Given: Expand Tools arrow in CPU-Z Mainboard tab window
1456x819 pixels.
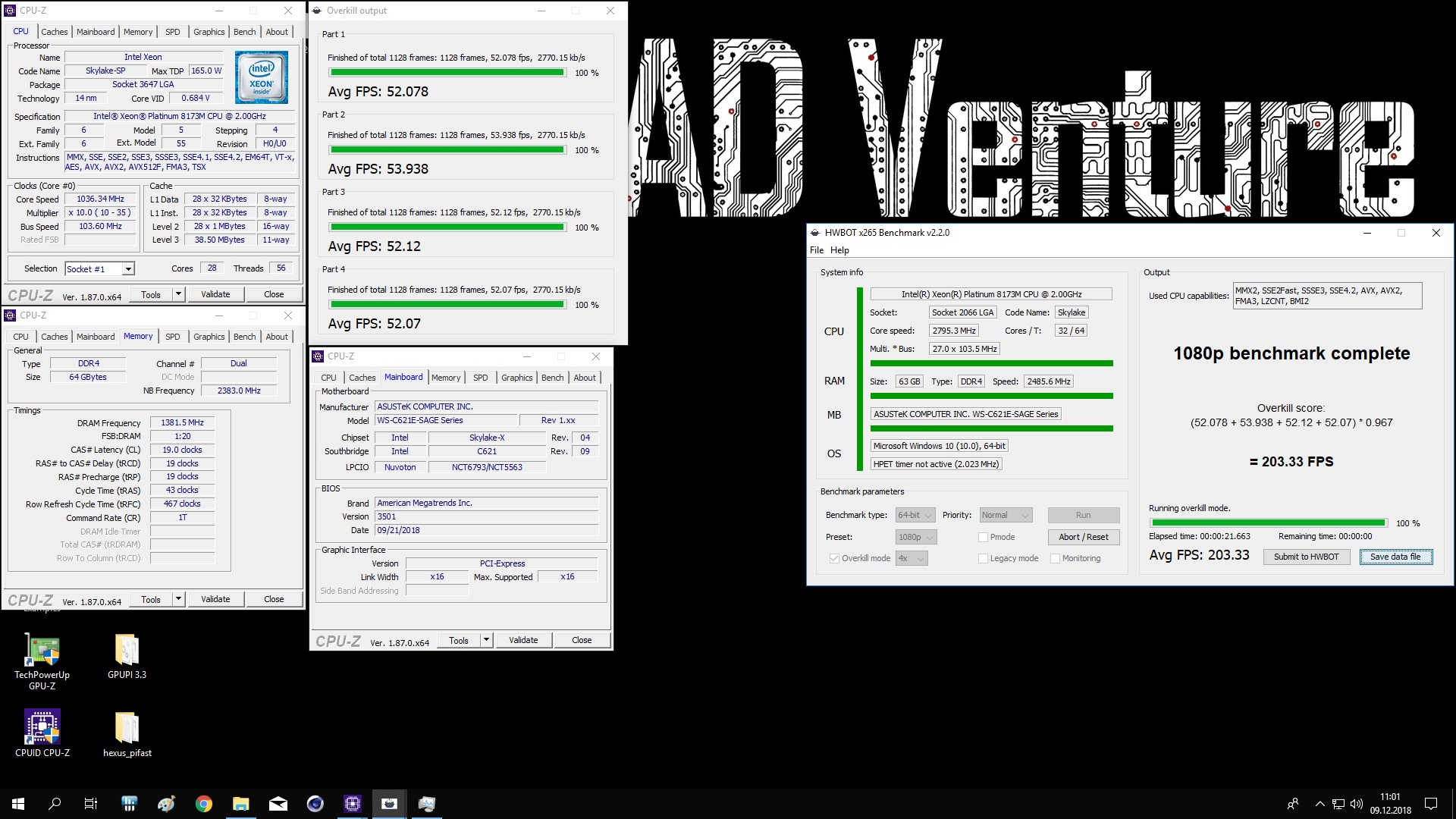Looking at the screenshot, I should [x=486, y=640].
